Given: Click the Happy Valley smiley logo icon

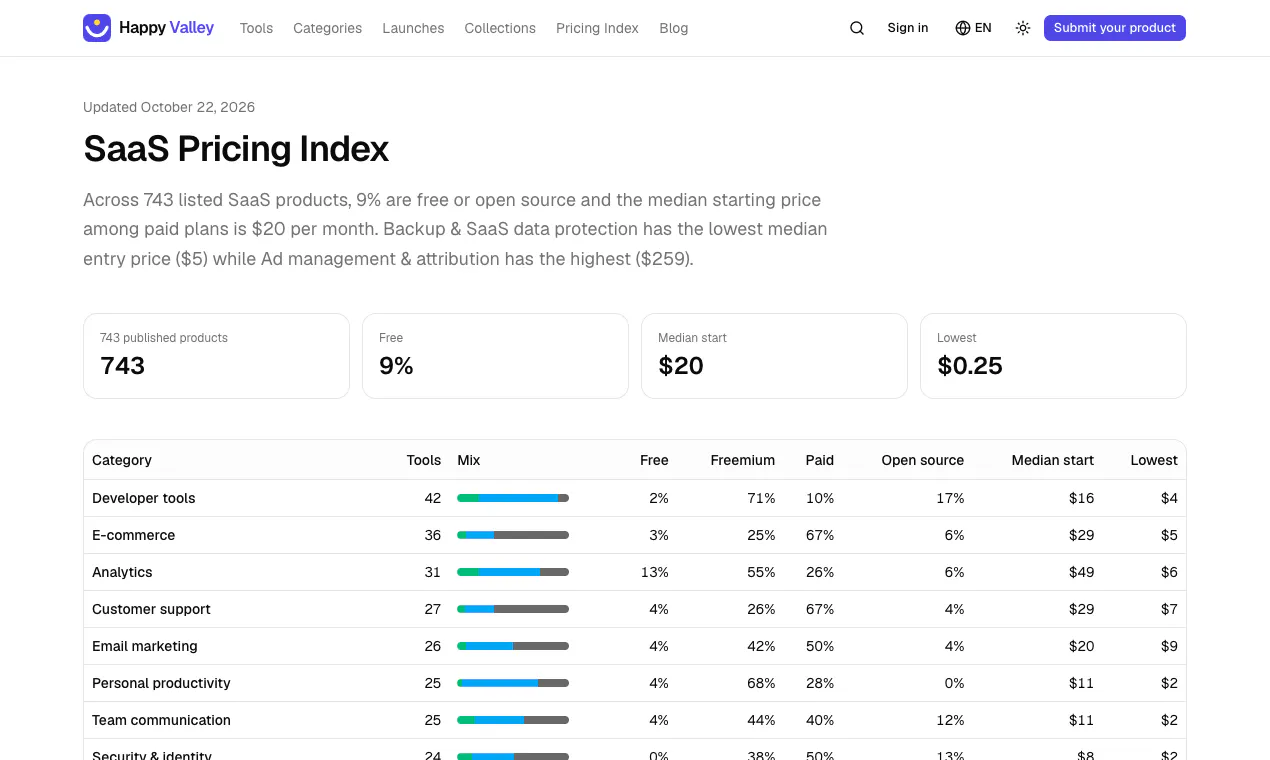Looking at the screenshot, I should pos(97,28).
